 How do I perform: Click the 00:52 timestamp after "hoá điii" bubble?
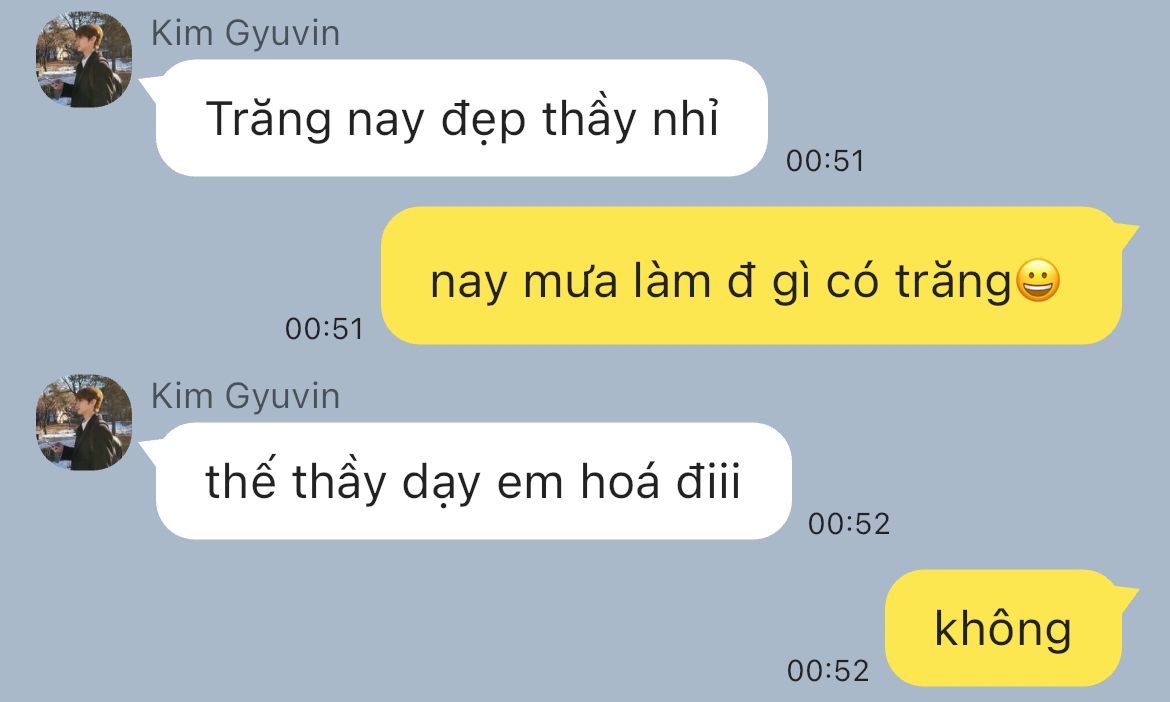(849, 524)
